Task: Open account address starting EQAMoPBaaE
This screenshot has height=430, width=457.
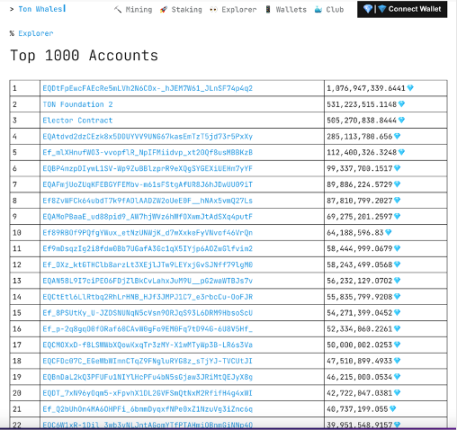Action: pos(147,216)
